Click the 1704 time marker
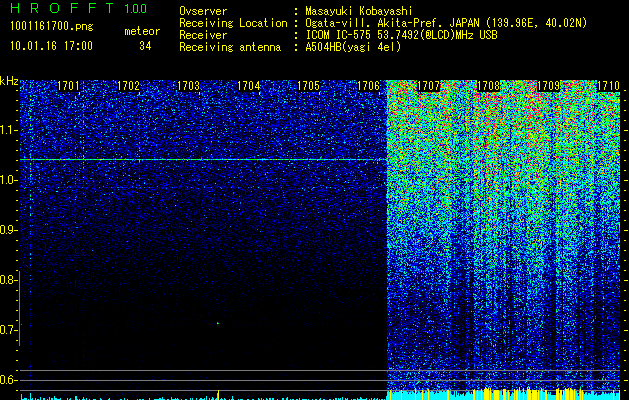This screenshot has height=400, width=629. pyautogui.click(x=249, y=86)
